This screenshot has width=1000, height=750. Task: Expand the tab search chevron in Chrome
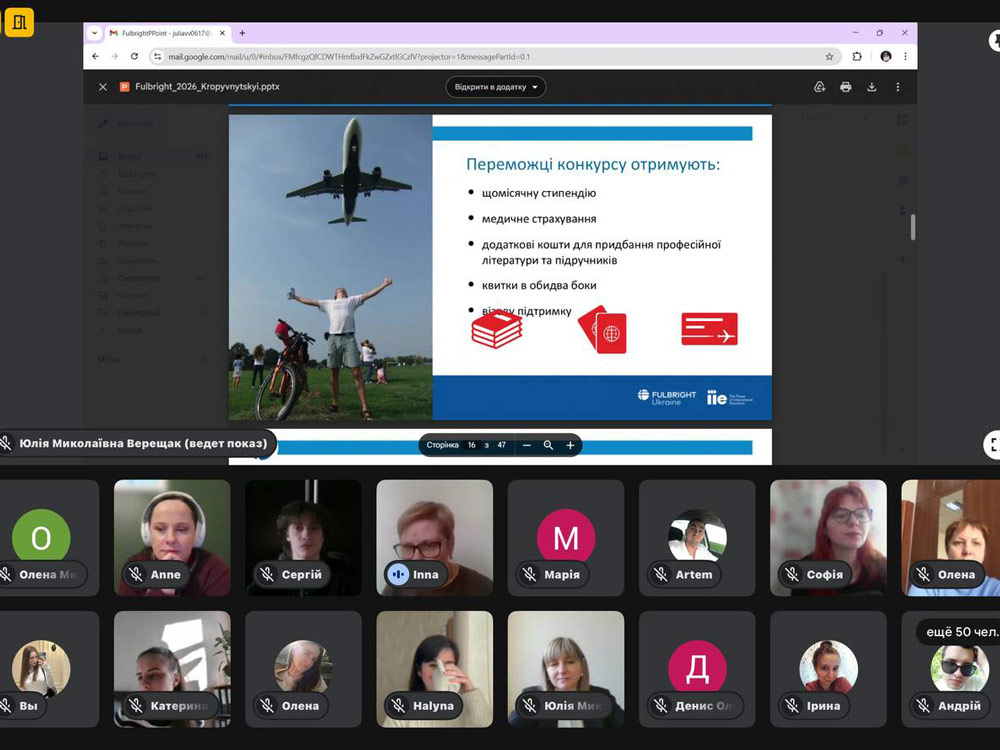coord(94,33)
